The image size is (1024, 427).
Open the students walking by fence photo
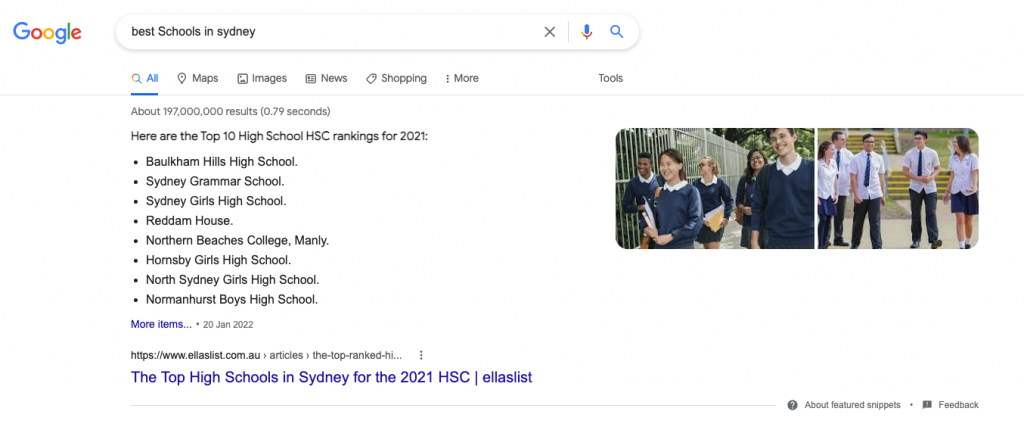click(x=714, y=188)
